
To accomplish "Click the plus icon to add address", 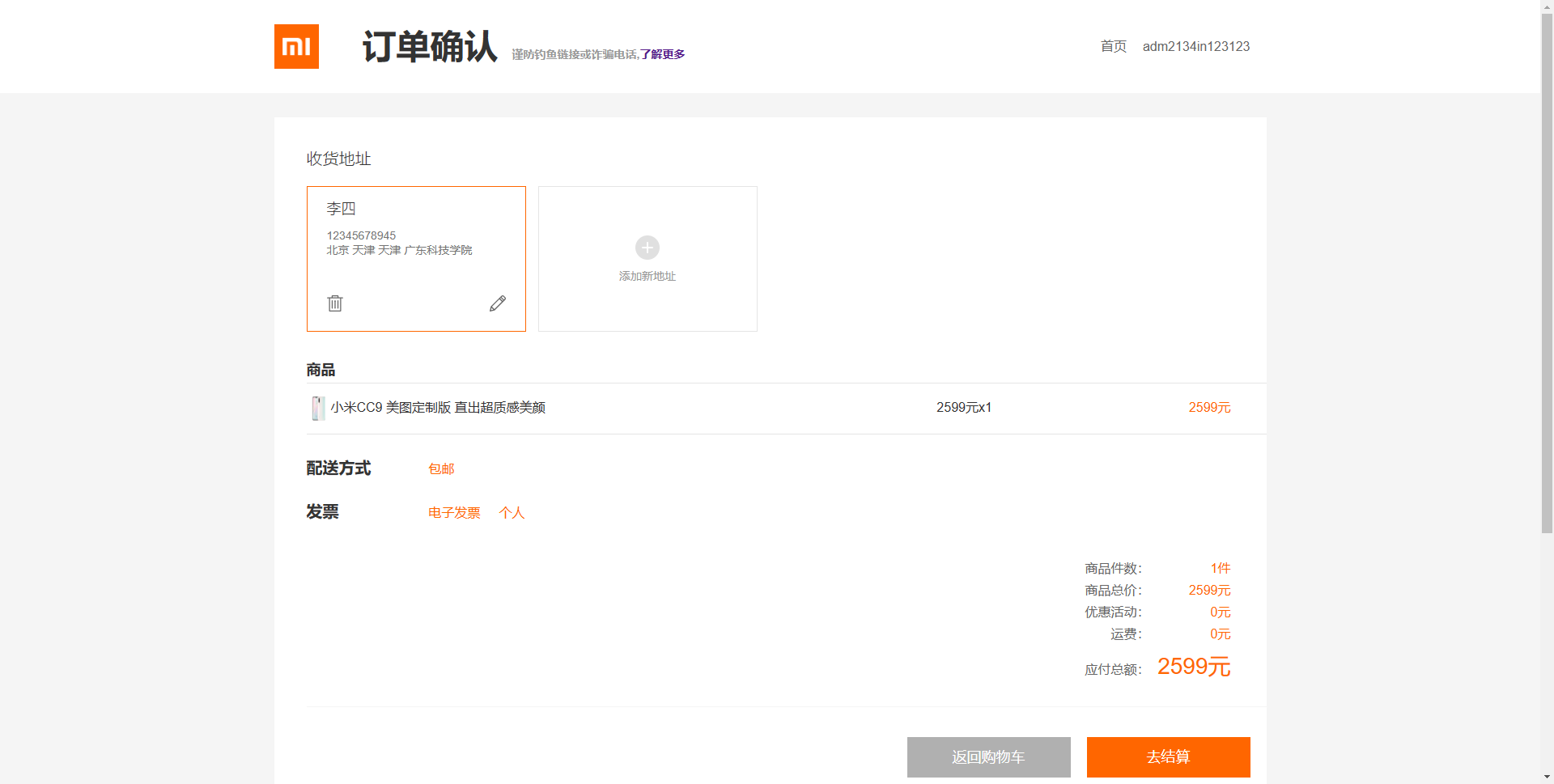I will (647, 248).
